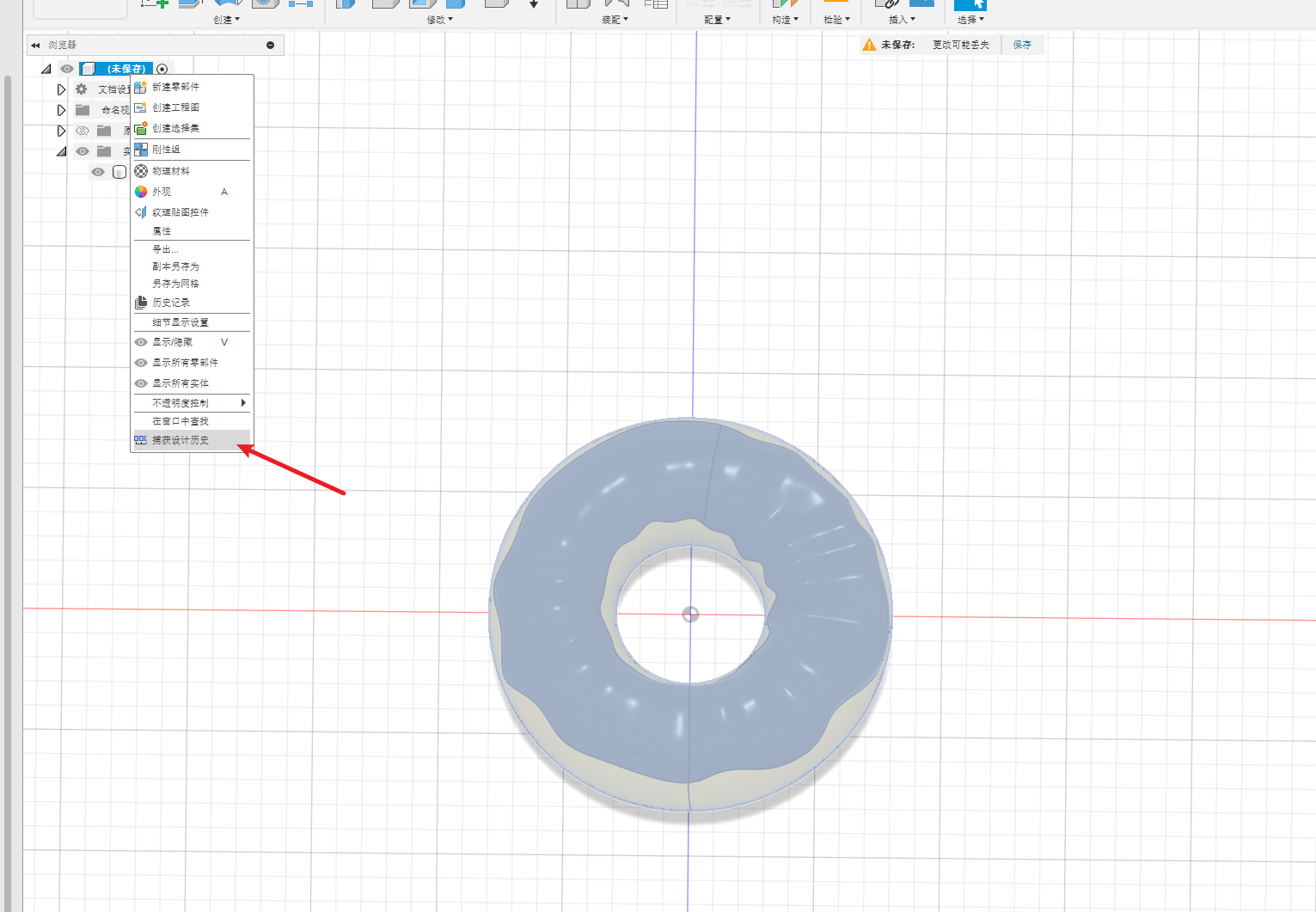
Task: Collapse the browser panel with double-arrow icon
Action: (x=35, y=45)
